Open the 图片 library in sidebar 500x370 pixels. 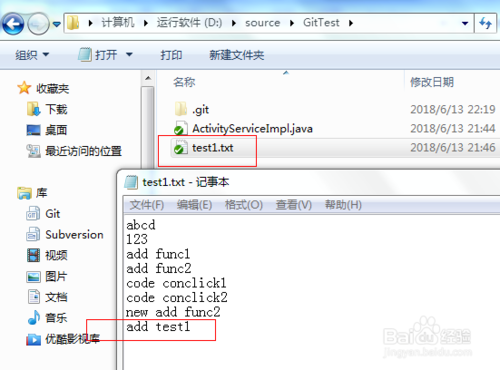47,276
